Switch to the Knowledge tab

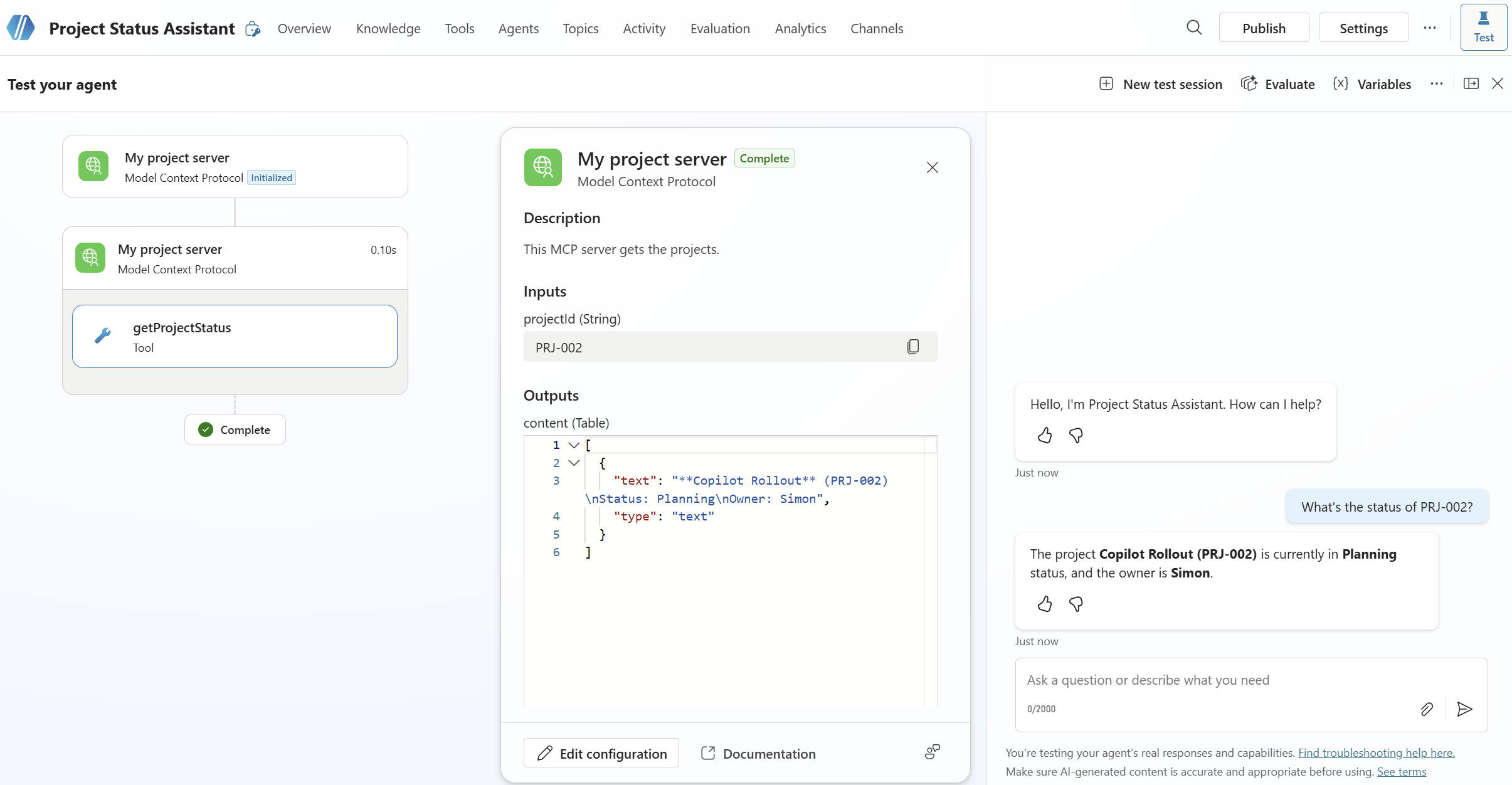(388, 29)
